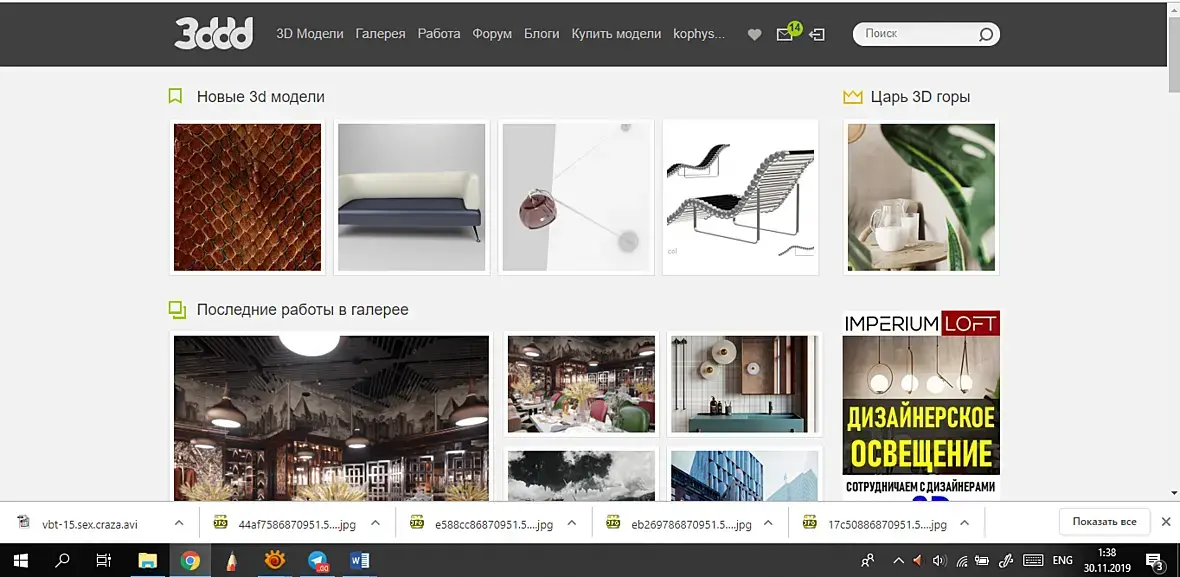Open Windows taskbar search
Viewport: 1180px width, 577px height.
pyautogui.click(x=62, y=560)
